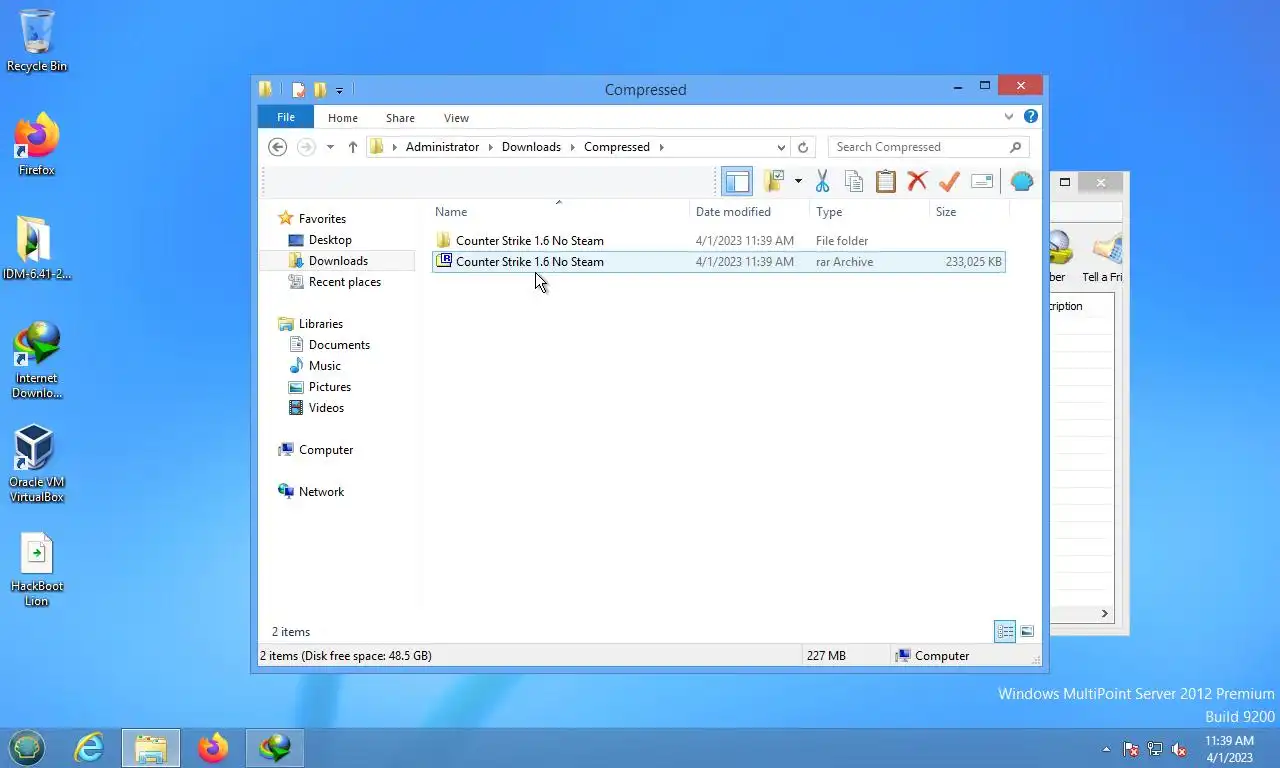Select the Counter Strike rar Archive file
This screenshot has height=768, width=1280.
(718, 262)
